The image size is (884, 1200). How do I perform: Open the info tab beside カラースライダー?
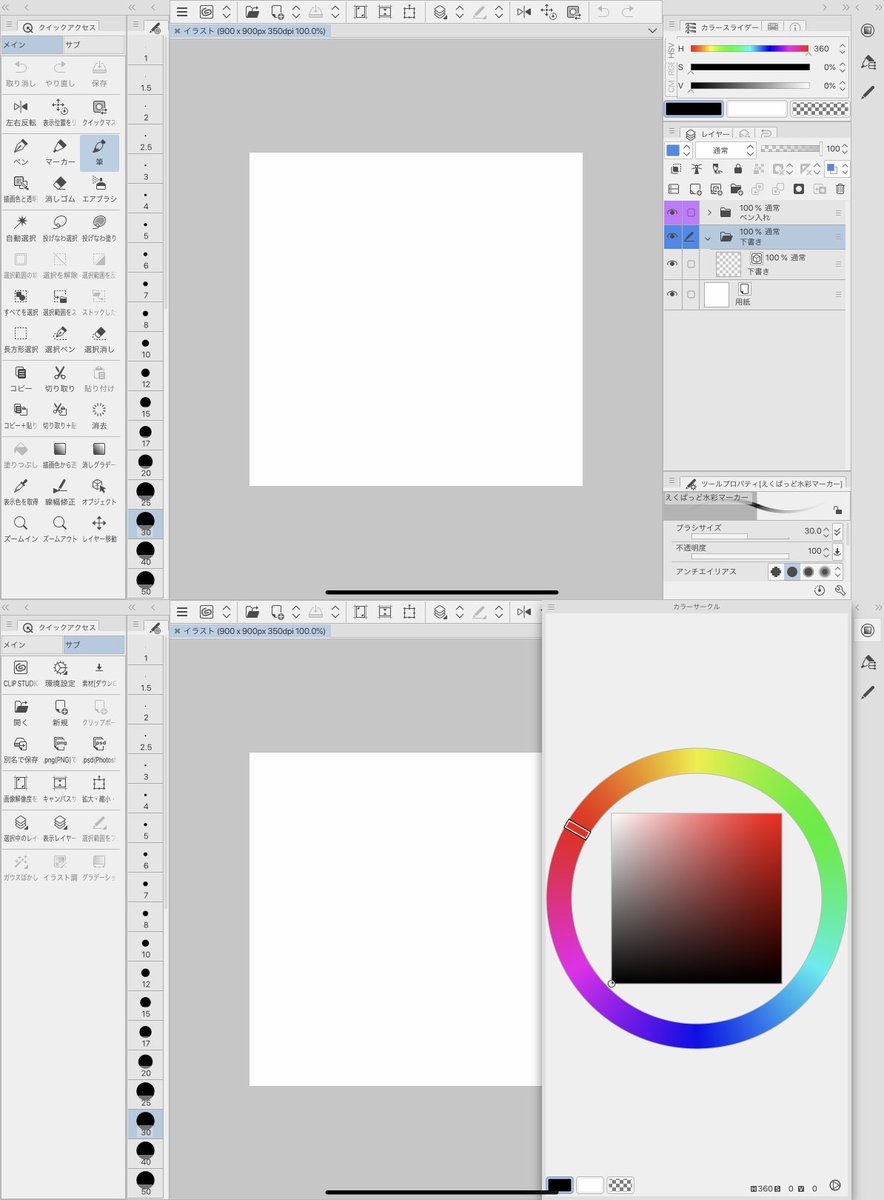coord(795,26)
